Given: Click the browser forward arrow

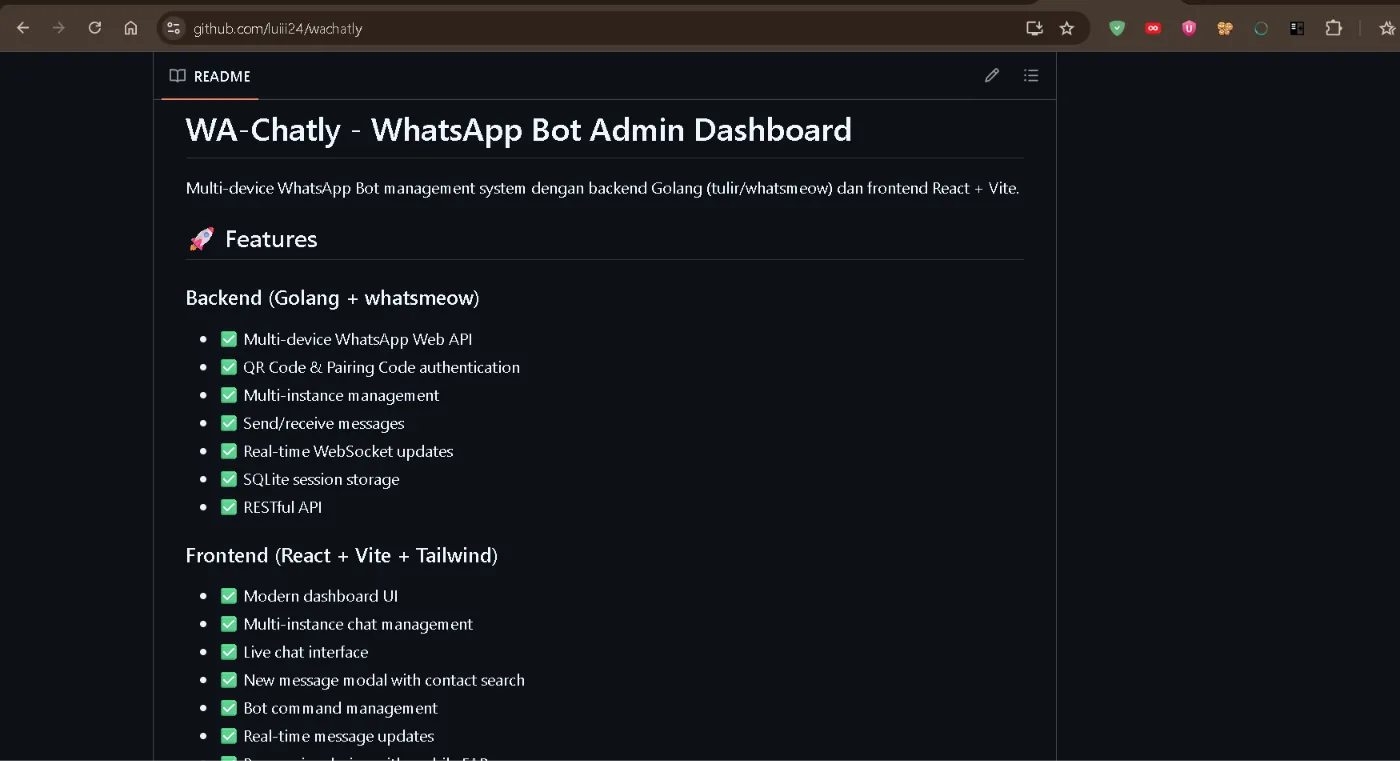Looking at the screenshot, I should point(59,28).
